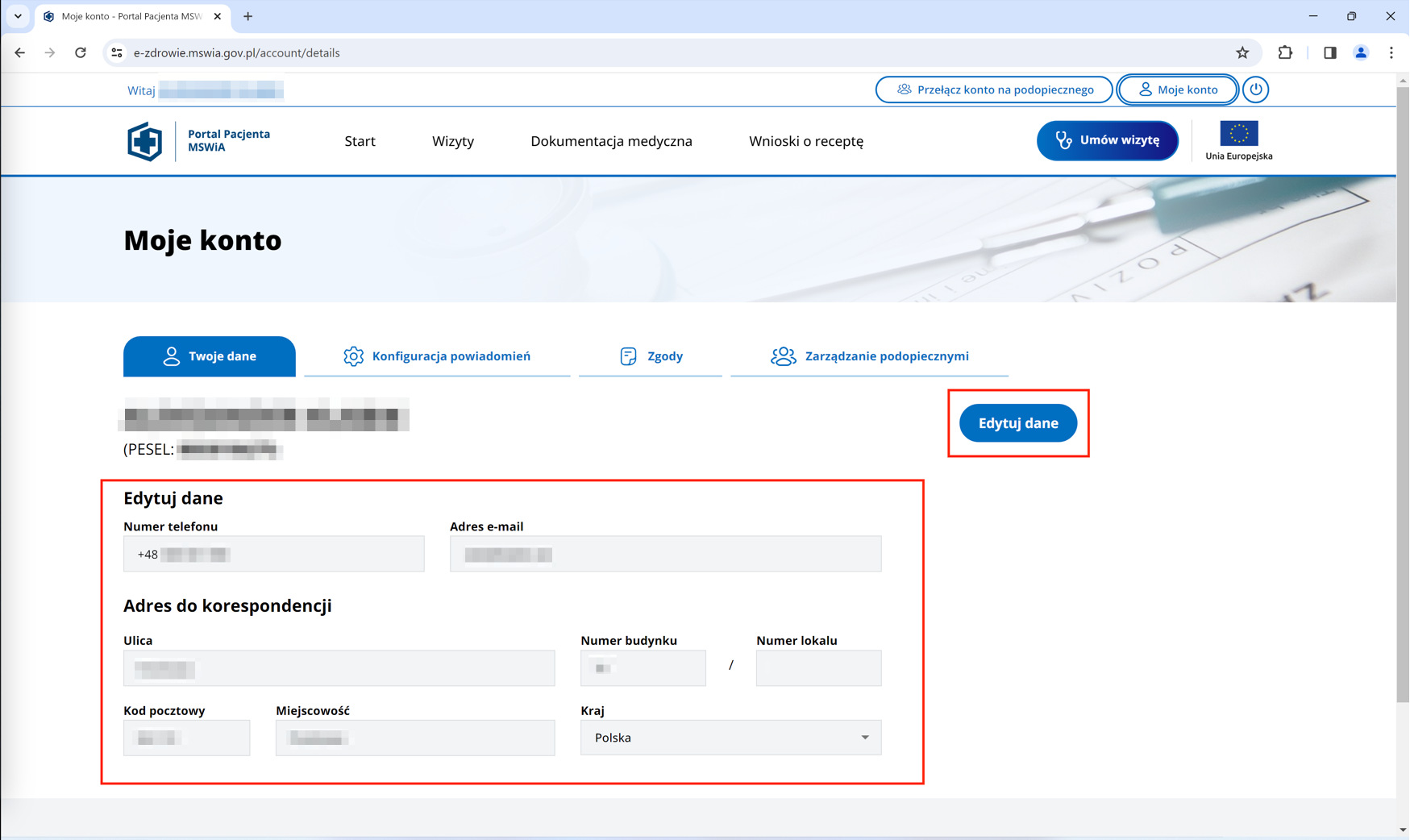Image resolution: width=1410 pixels, height=840 pixels.
Task: Open Zarządzanie podopiecznymi tab
Action: (x=869, y=356)
